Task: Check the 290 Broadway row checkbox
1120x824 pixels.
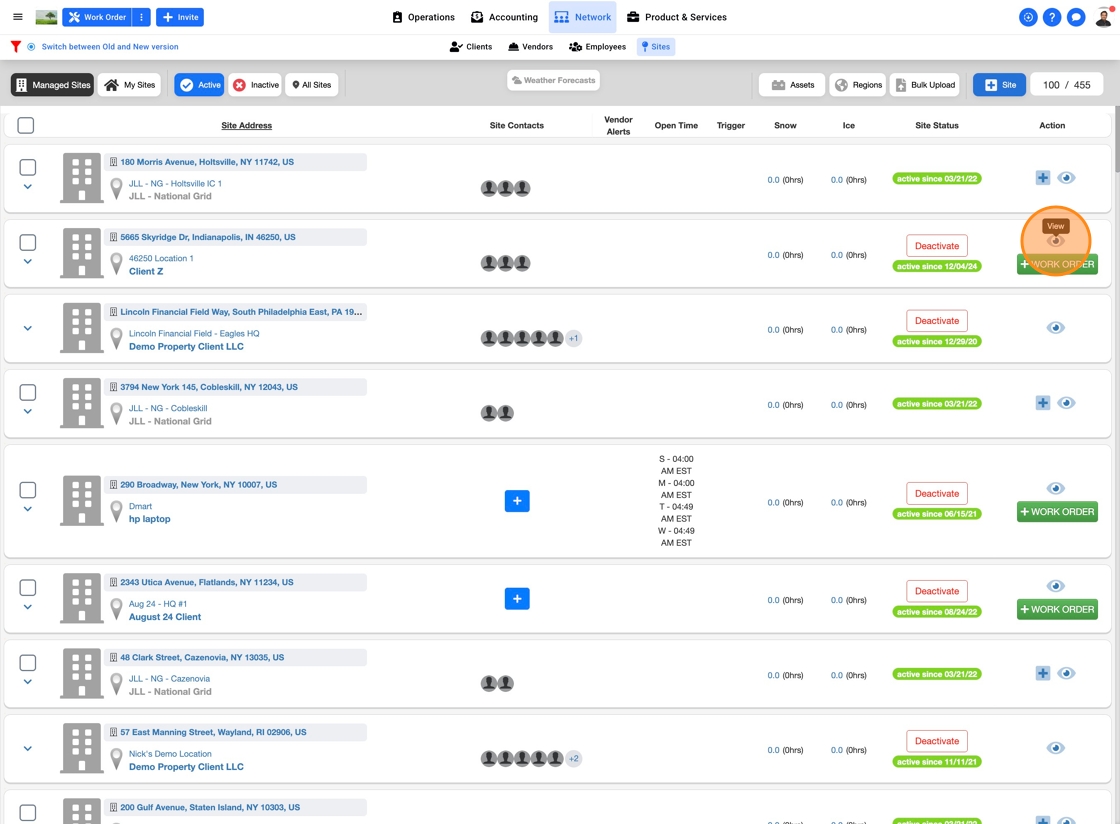Action: [28, 490]
